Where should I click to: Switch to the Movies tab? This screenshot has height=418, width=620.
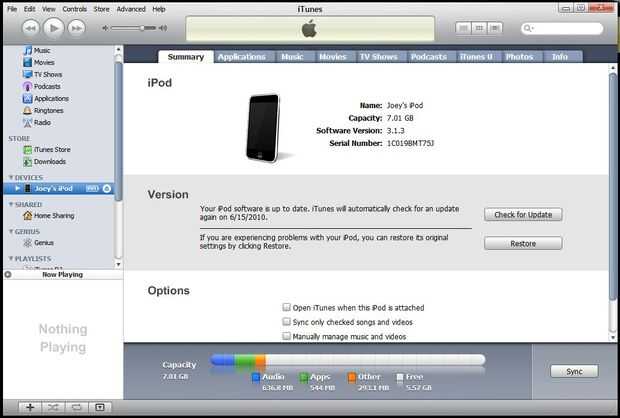click(x=333, y=57)
